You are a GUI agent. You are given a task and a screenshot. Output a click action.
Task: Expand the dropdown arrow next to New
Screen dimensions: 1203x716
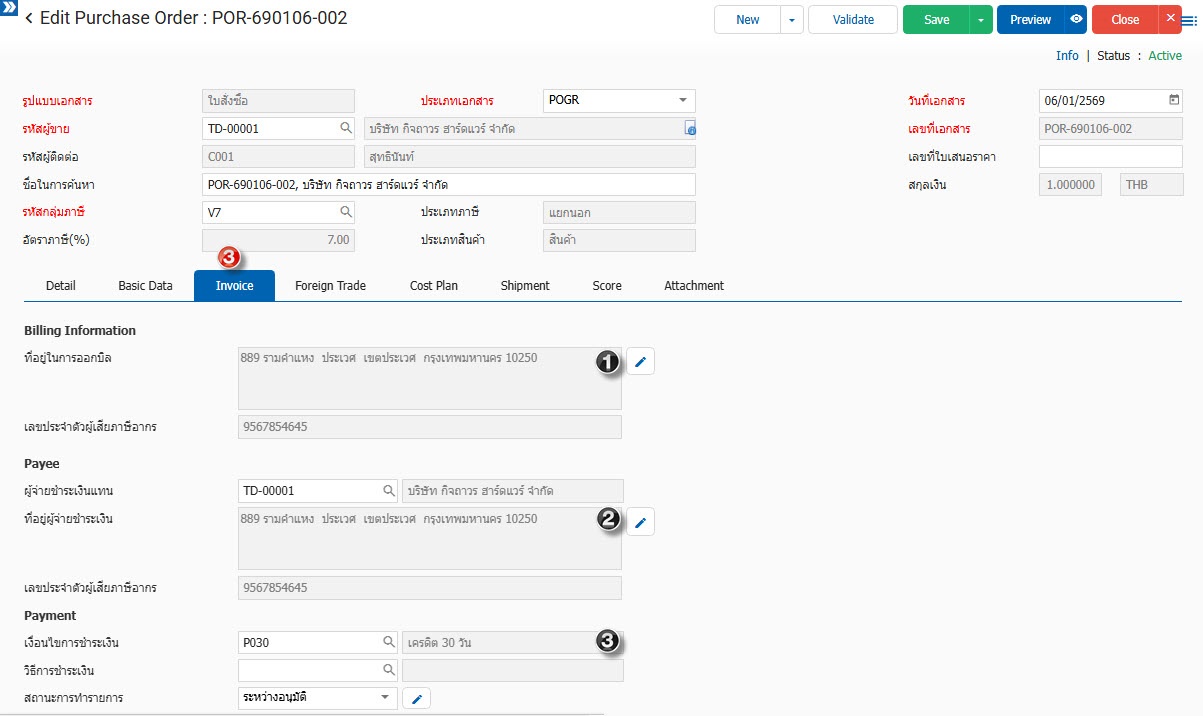coord(792,20)
